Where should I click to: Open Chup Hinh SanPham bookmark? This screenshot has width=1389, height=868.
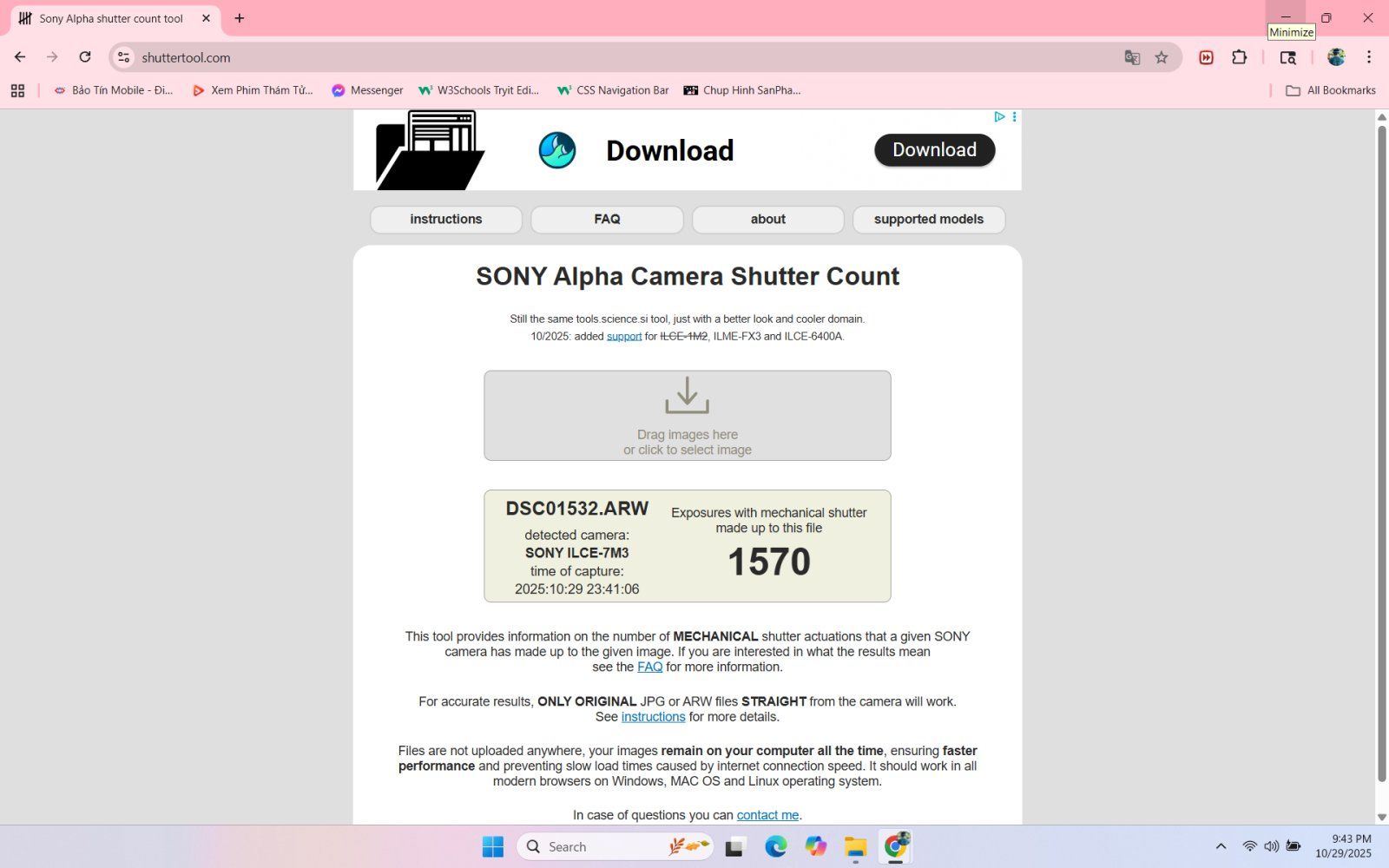(742, 90)
